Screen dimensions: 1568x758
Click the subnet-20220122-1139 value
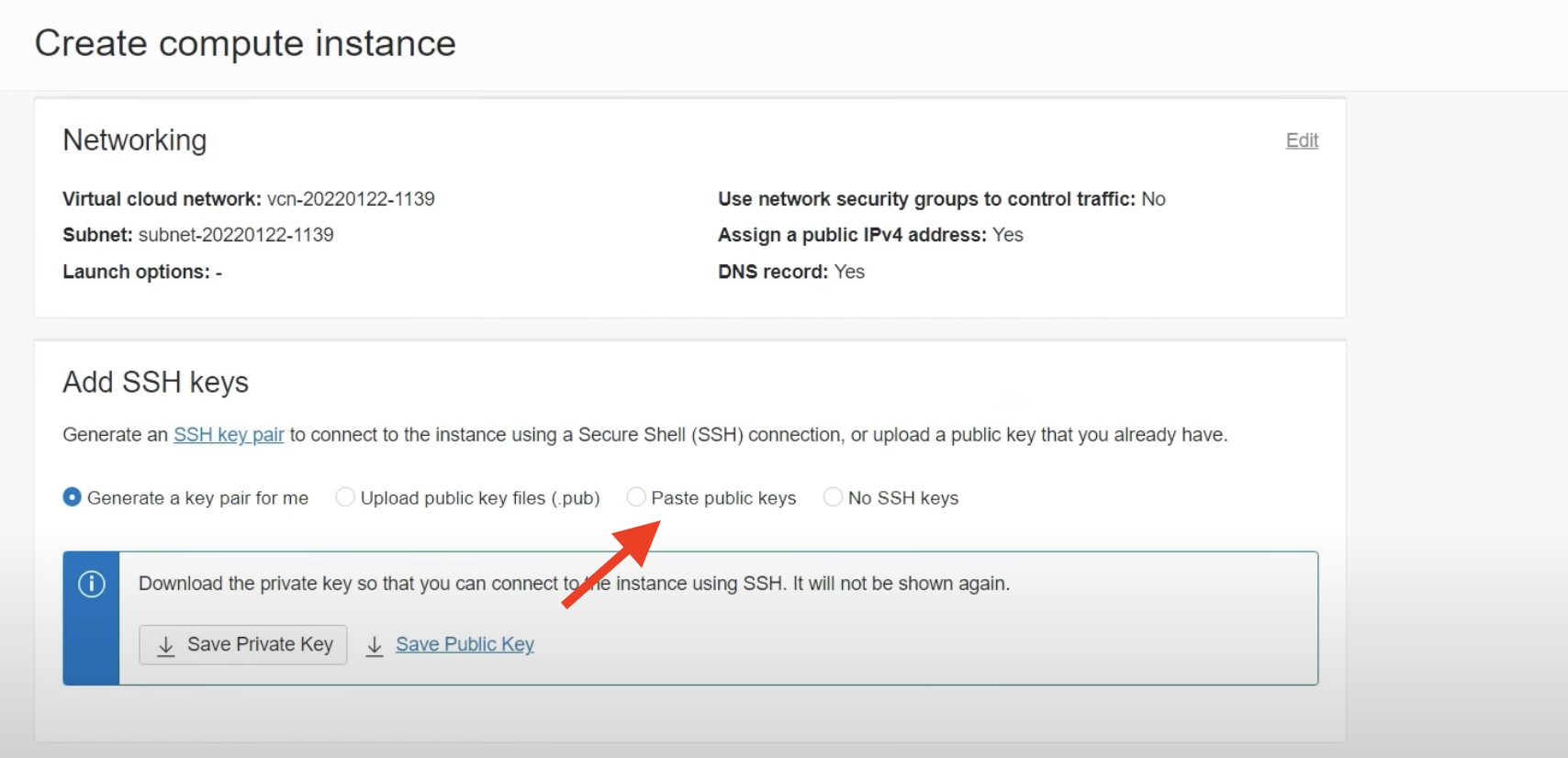coord(238,235)
